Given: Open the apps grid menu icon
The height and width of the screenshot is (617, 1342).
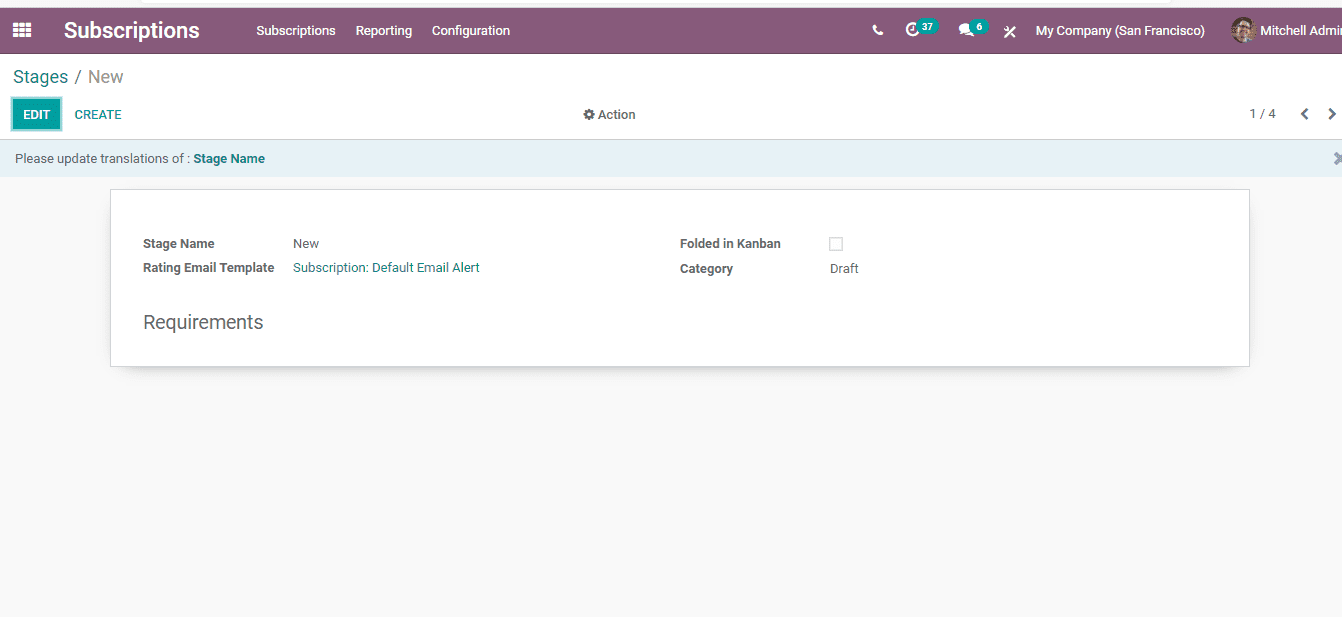Looking at the screenshot, I should click(22, 30).
